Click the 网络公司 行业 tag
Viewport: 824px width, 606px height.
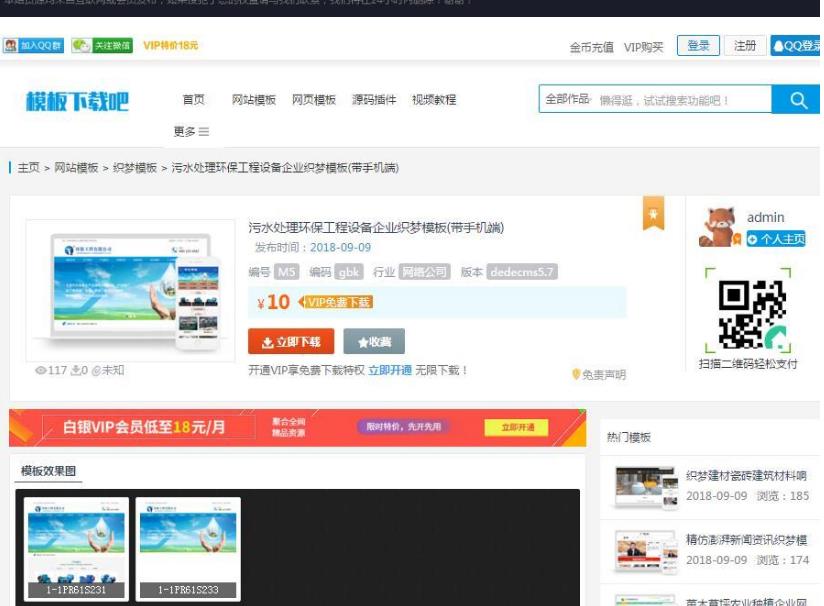425,272
